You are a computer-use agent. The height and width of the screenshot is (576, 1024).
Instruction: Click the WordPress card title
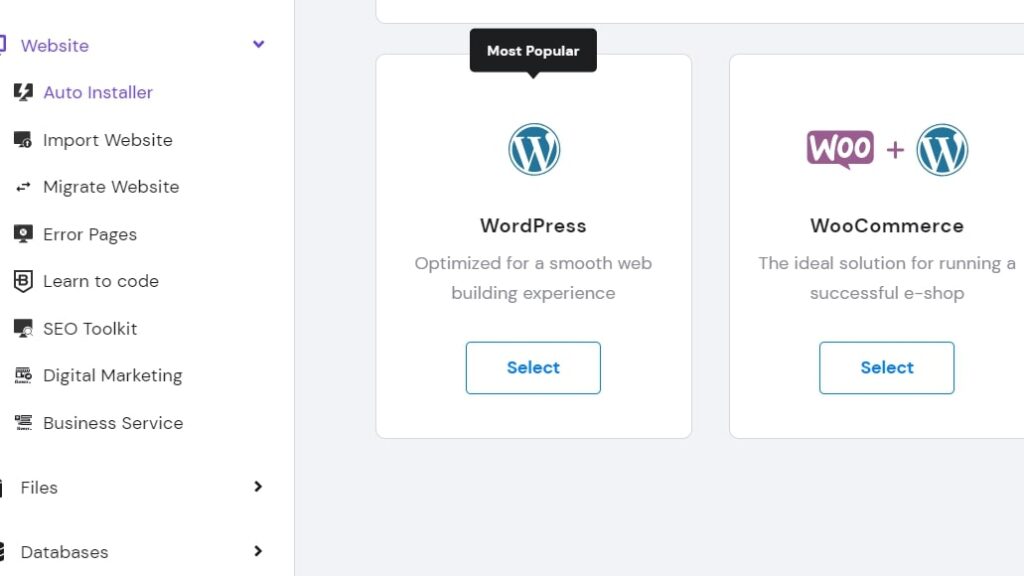[x=533, y=226]
